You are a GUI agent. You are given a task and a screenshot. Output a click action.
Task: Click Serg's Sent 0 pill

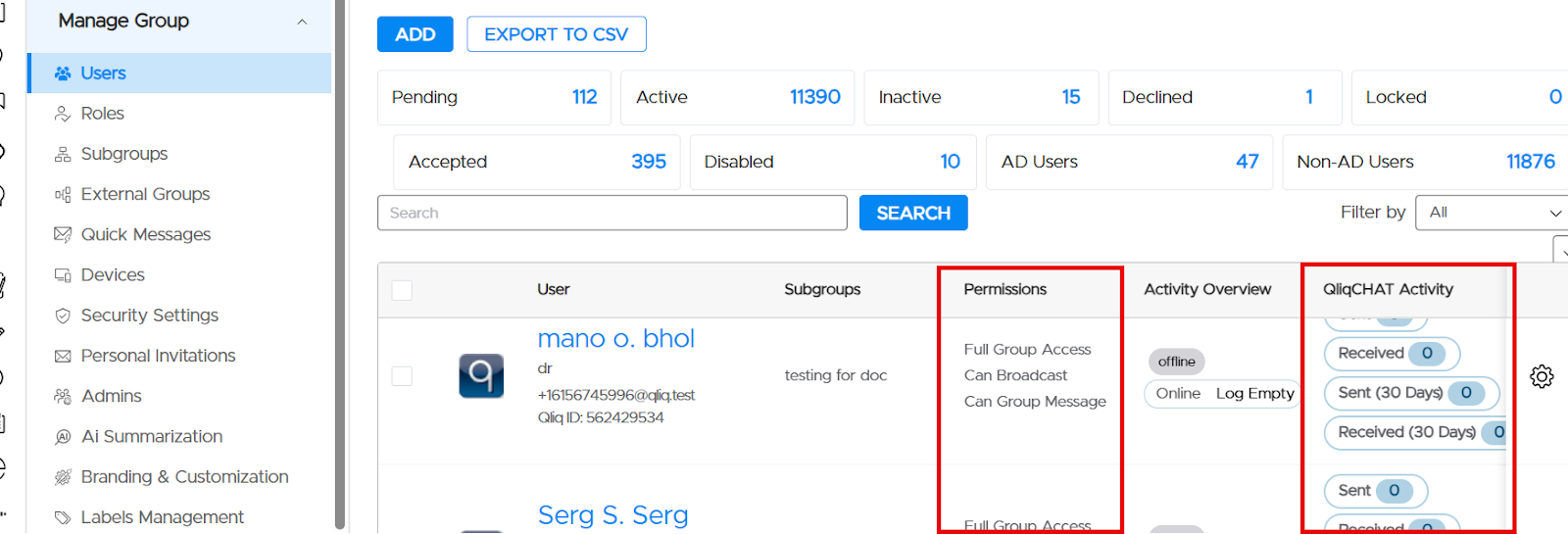pos(1376,491)
